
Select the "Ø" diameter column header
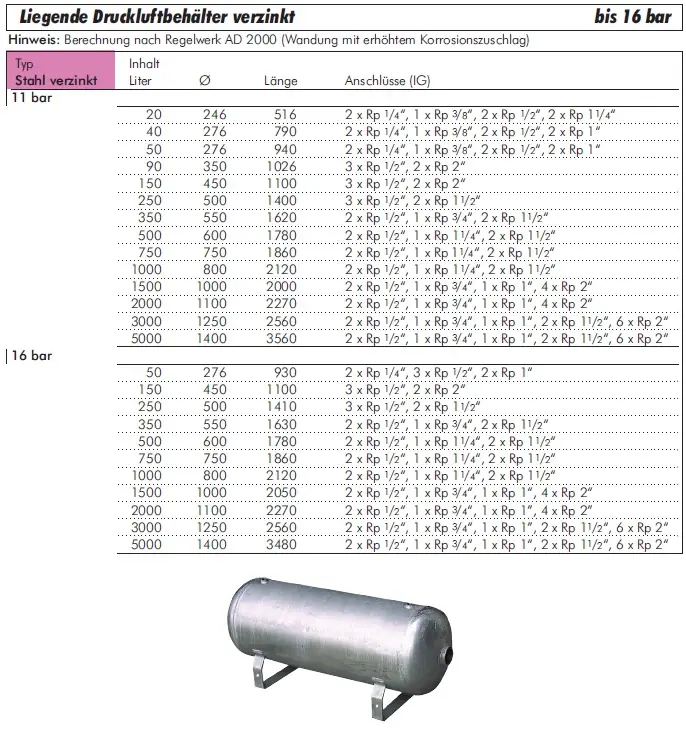click(204, 81)
